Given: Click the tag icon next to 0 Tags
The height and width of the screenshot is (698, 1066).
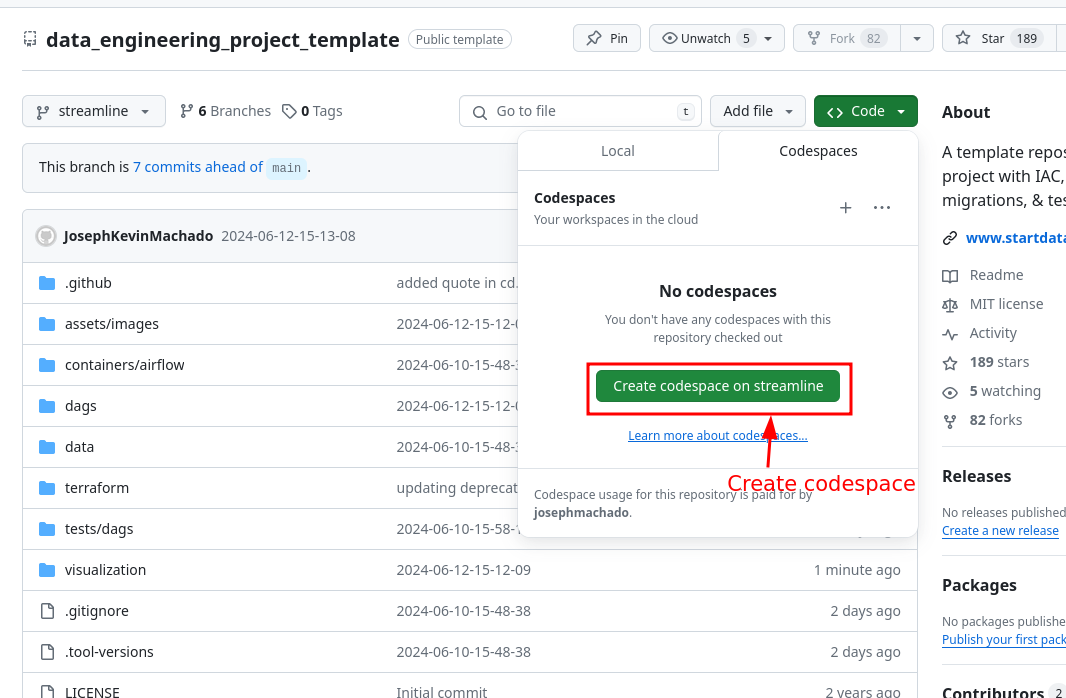Looking at the screenshot, I should [x=289, y=110].
